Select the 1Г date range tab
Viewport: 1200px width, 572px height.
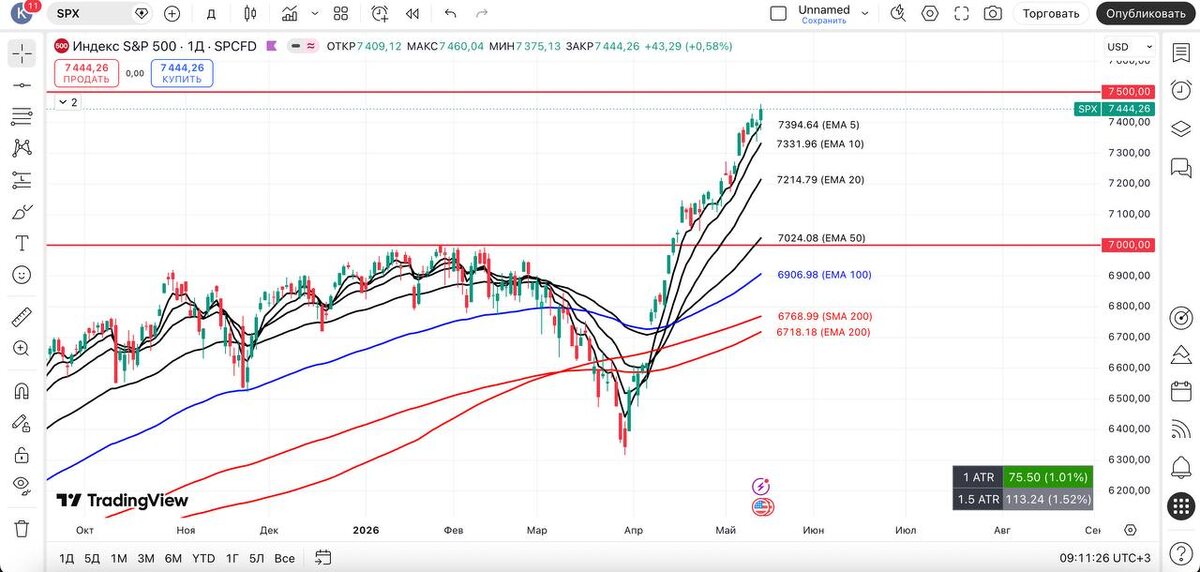(232, 558)
